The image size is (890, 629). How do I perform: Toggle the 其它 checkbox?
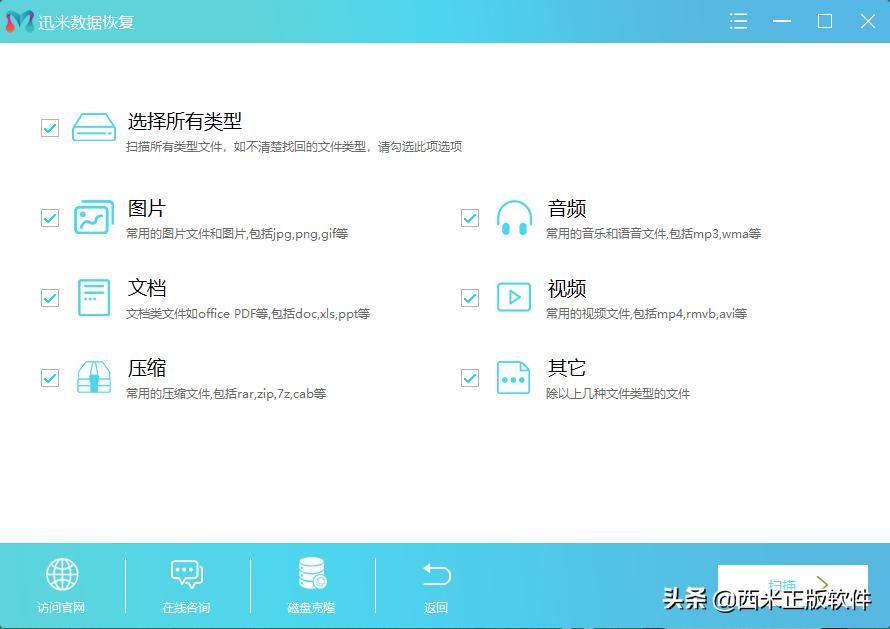coord(469,377)
